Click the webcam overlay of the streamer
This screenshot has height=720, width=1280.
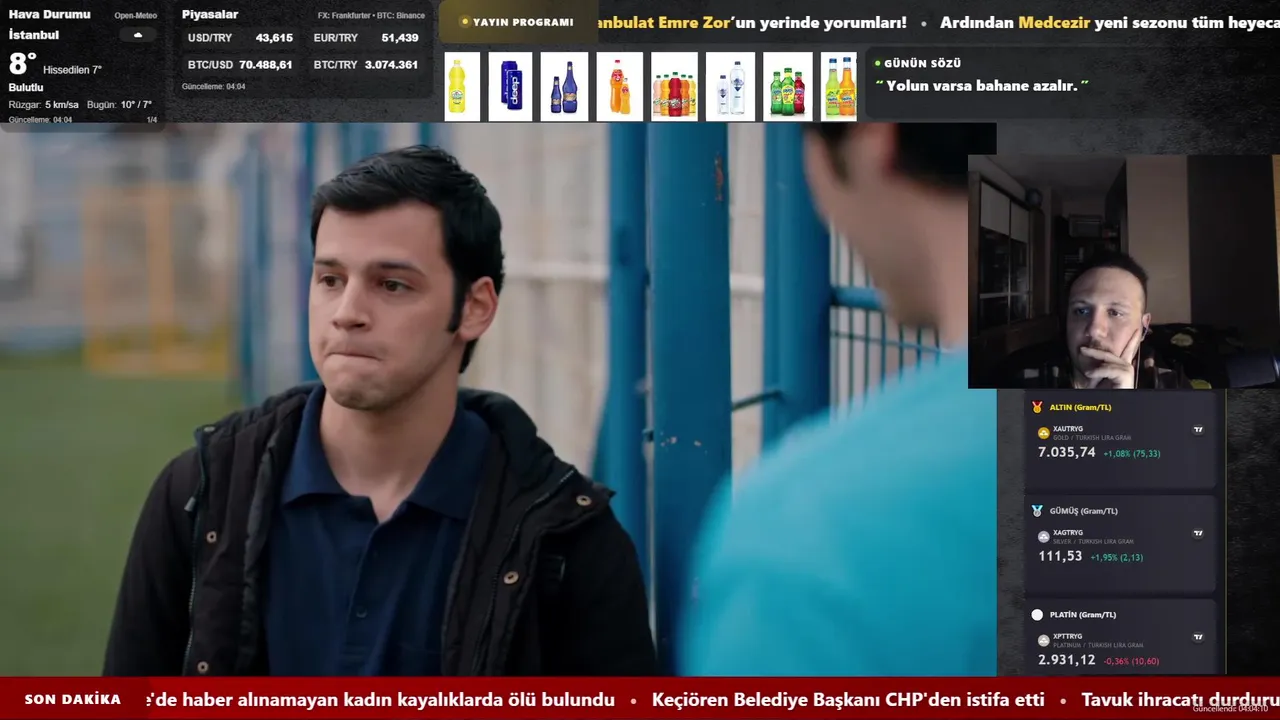[x=1124, y=271]
